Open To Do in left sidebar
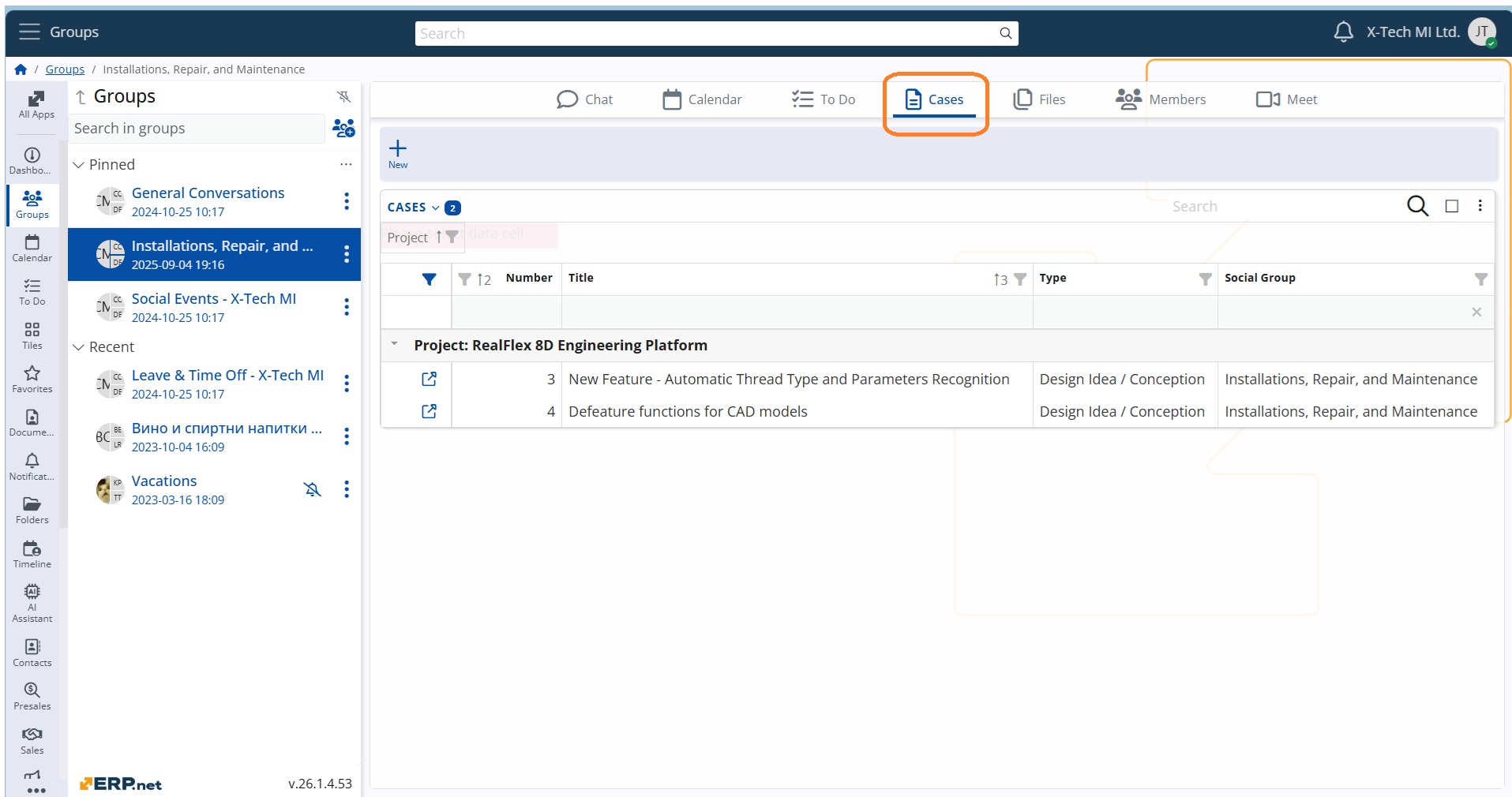 [x=32, y=292]
